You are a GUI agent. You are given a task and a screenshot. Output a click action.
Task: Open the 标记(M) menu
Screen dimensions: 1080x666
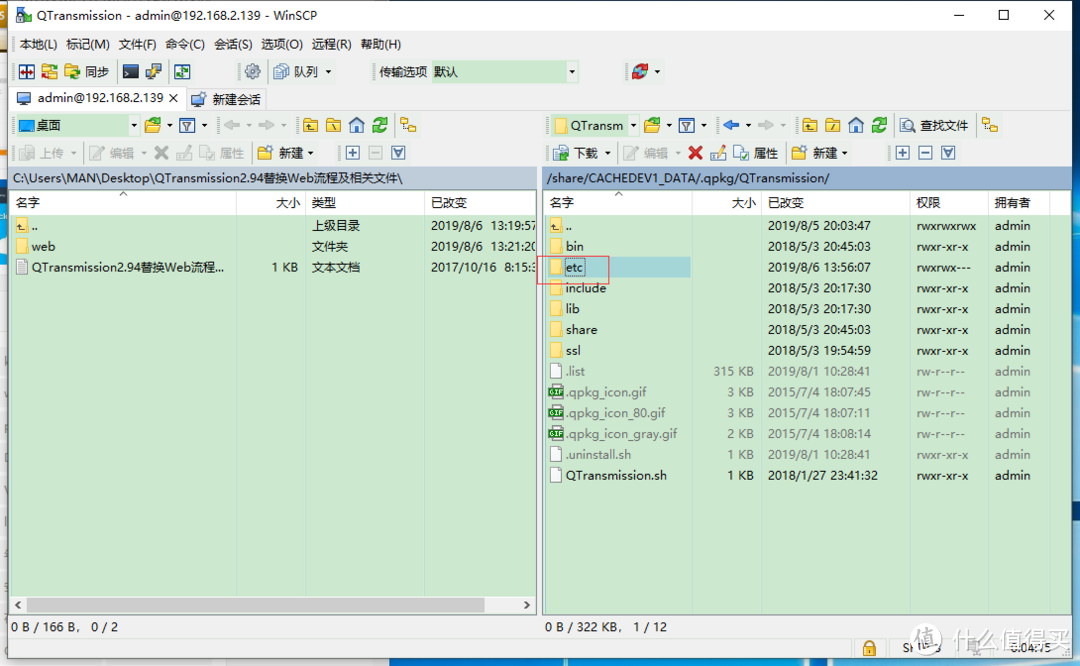[87, 44]
